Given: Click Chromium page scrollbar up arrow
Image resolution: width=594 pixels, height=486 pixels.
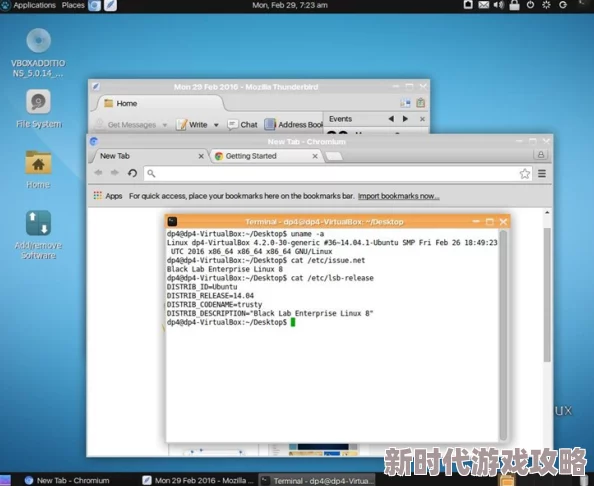Looking at the screenshot, I should click(547, 213).
